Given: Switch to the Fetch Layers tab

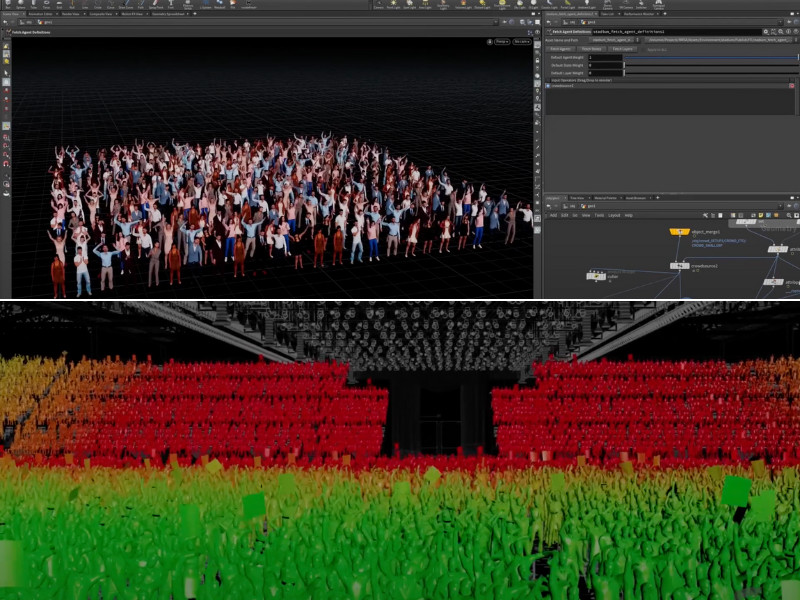Looking at the screenshot, I should 622,48.
